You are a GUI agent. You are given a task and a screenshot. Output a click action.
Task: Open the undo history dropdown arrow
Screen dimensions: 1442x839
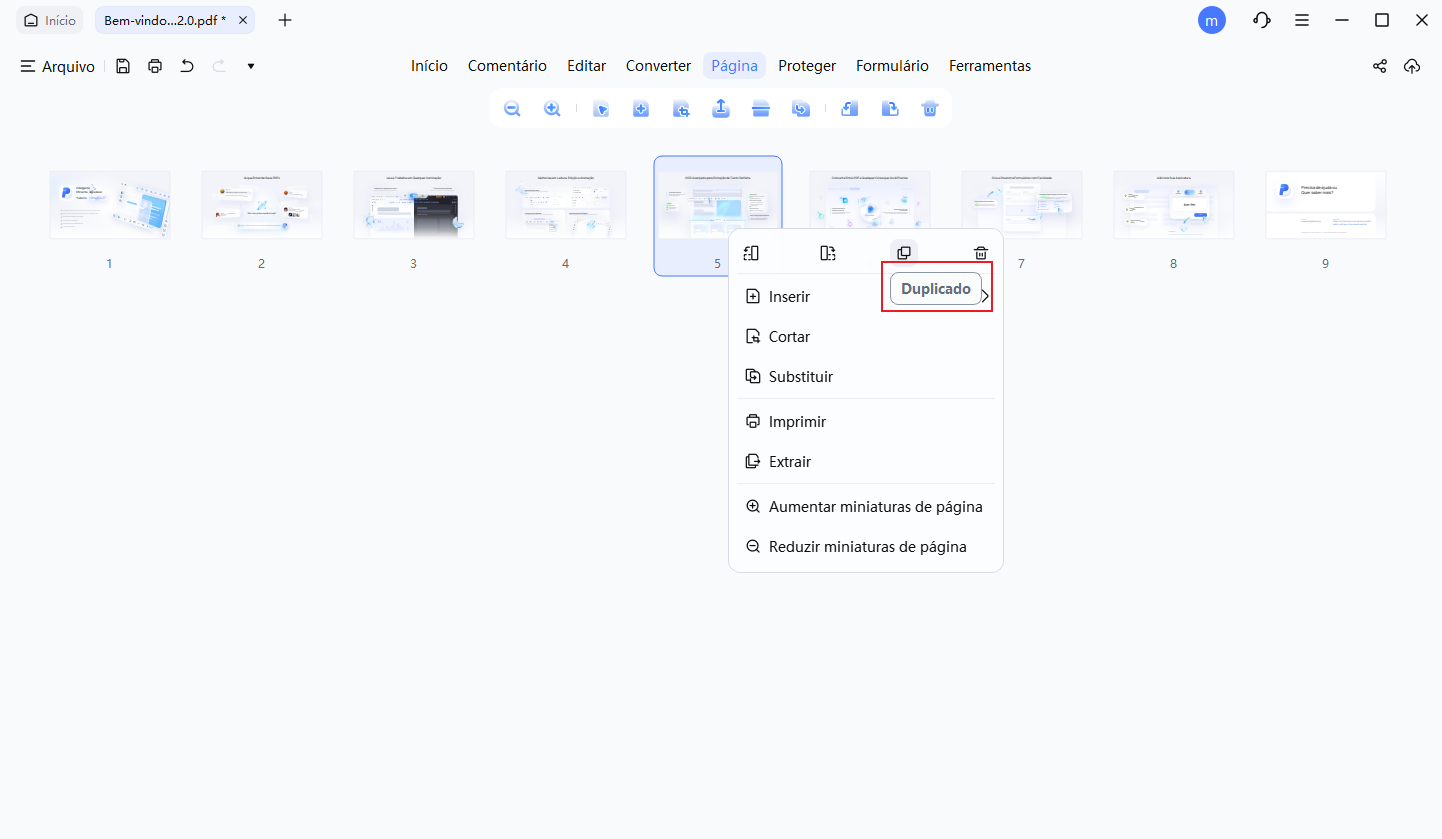tap(250, 66)
